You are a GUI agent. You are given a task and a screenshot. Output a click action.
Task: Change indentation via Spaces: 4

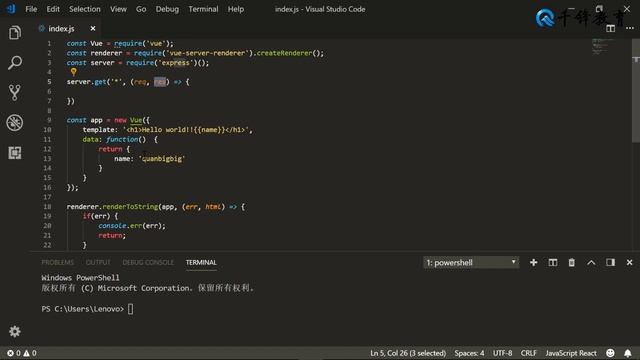[469, 353]
